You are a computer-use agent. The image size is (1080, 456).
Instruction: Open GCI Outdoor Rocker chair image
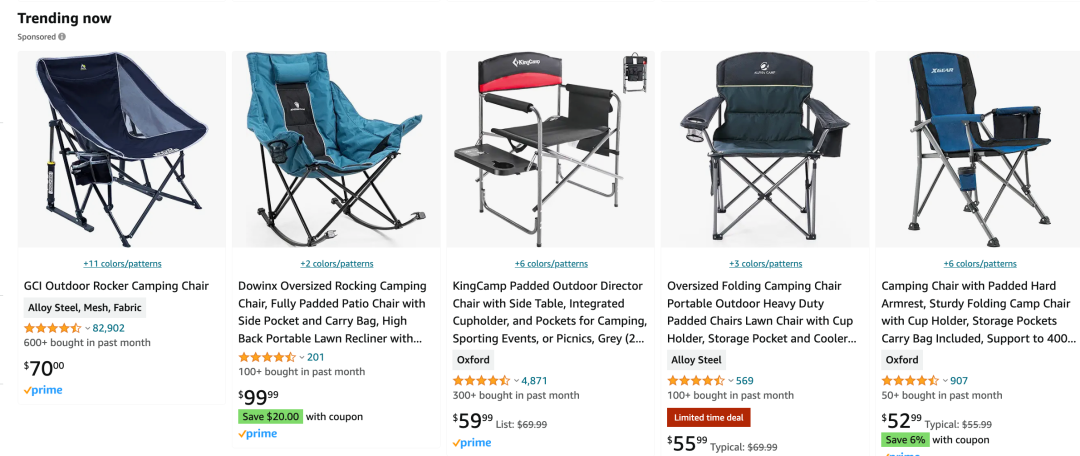coord(122,150)
